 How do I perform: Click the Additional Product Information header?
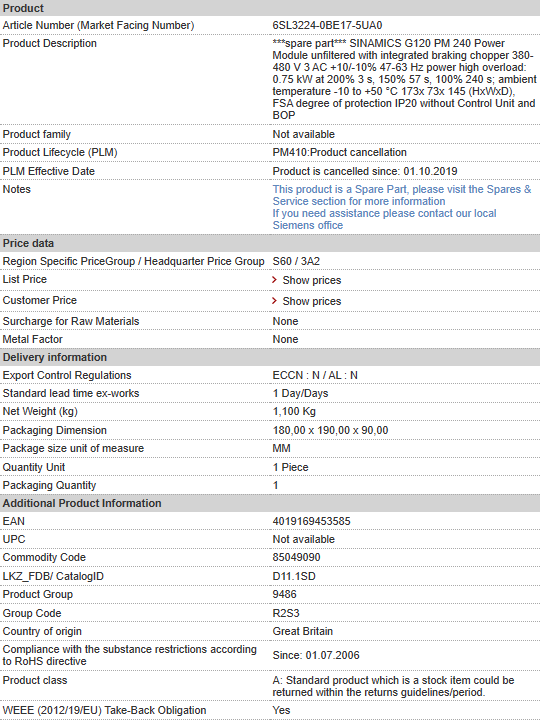point(270,503)
